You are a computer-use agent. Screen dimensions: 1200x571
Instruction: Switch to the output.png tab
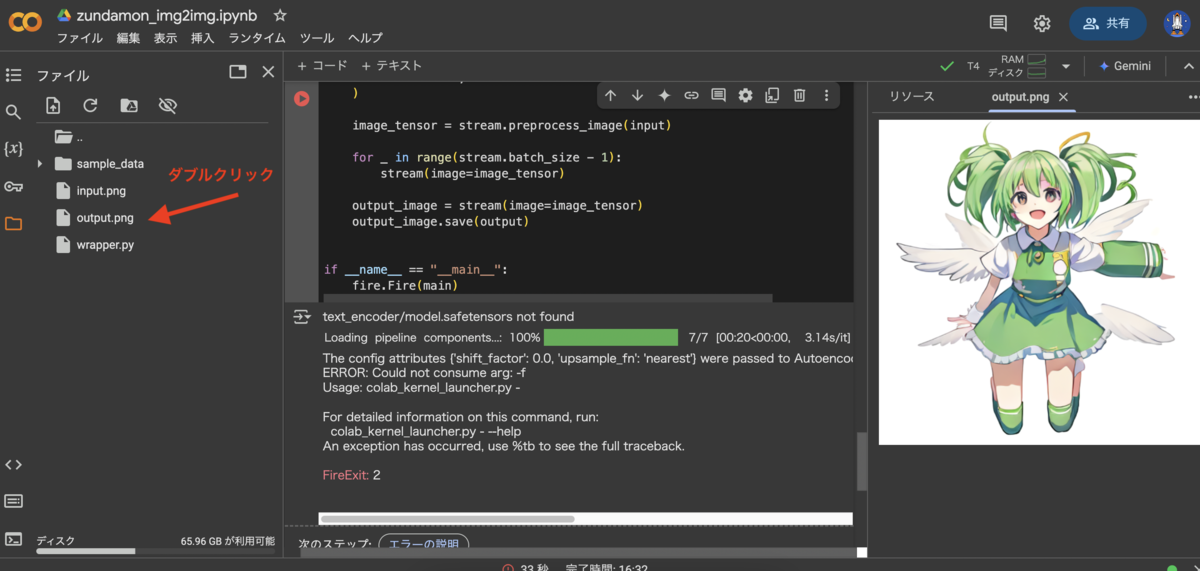1020,97
